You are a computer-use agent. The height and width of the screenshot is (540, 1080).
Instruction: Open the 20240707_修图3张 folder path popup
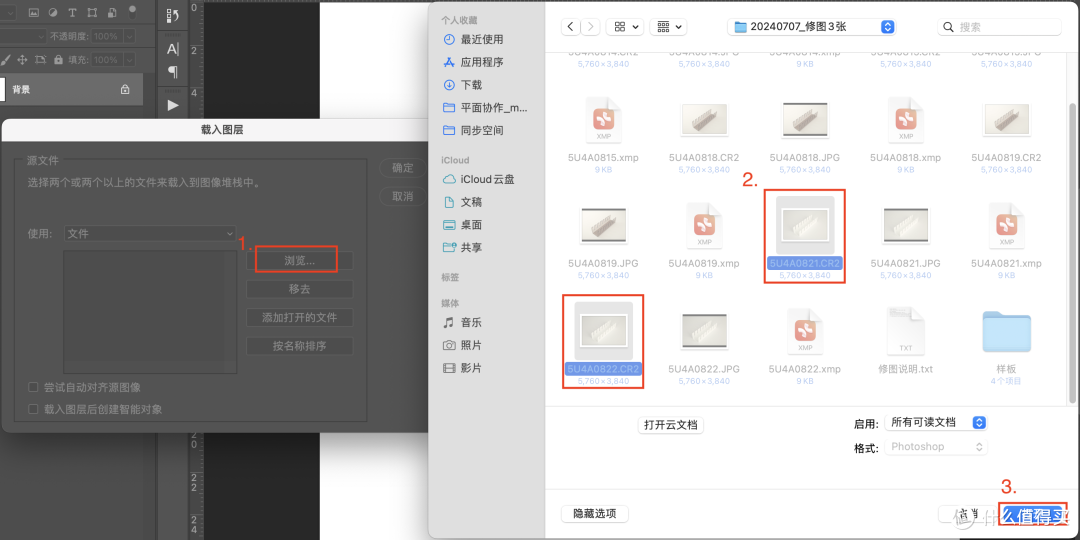pyautogui.click(x=811, y=27)
